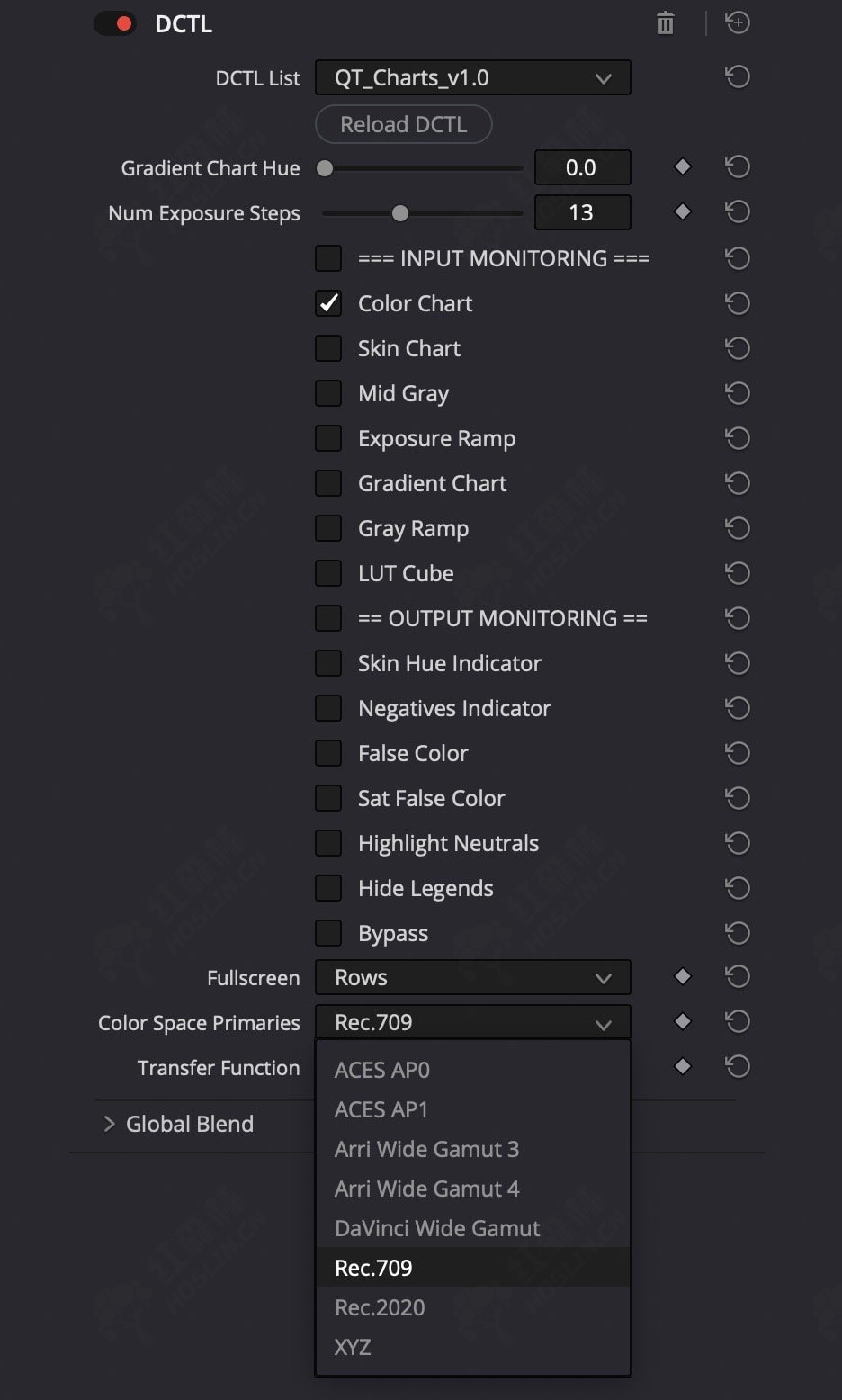Image resolution: width=842 pixels, height=1400 pixels.
Task: Enable the Skin Hue Indicator checkbox
Action: pyautogui.click(x=328, y=663)
